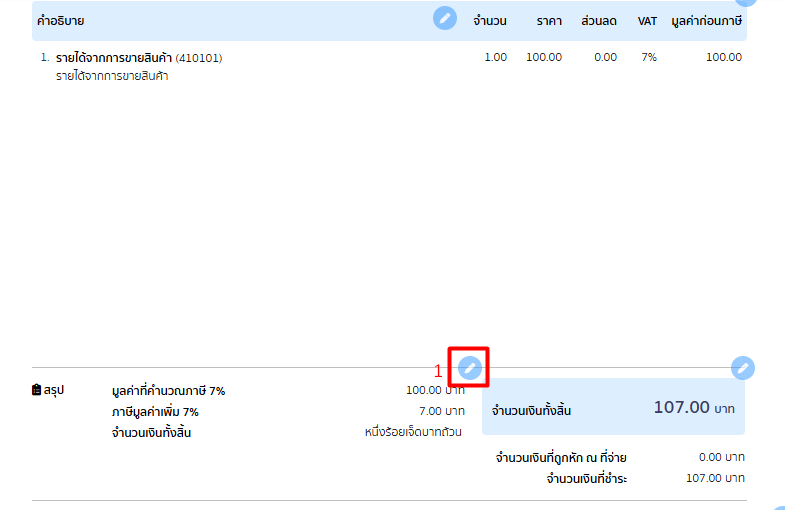This screenshot has width=785, height=510.
Task: Click the VAT column header
Action: (x=647, y=21)
